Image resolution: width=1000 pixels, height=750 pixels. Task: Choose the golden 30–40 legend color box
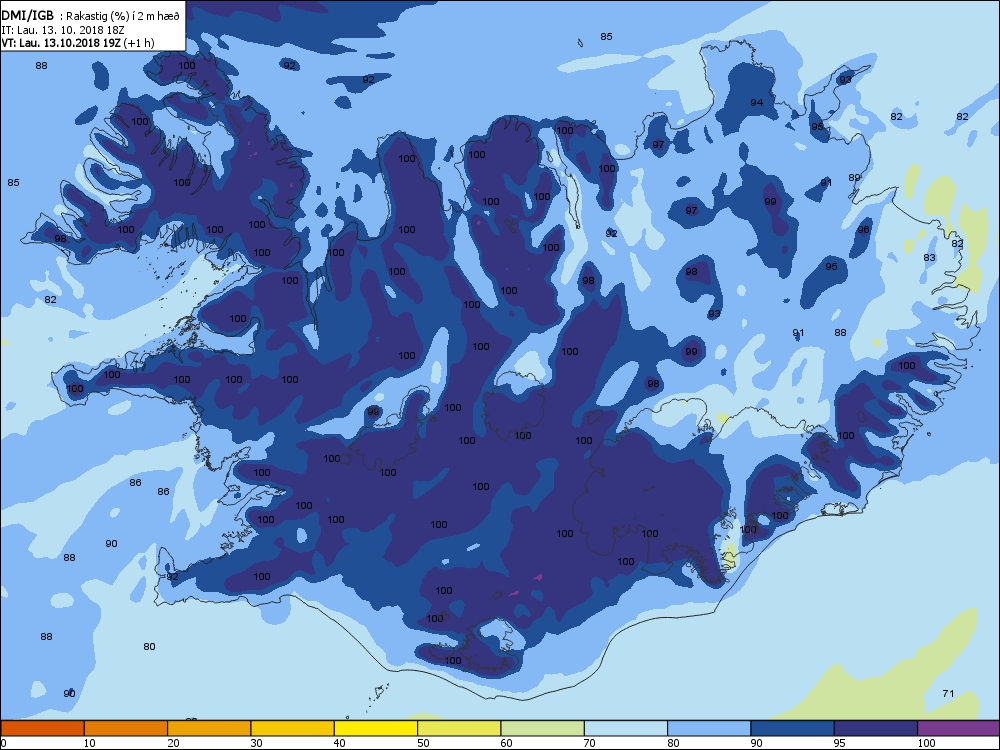(293, 728)
